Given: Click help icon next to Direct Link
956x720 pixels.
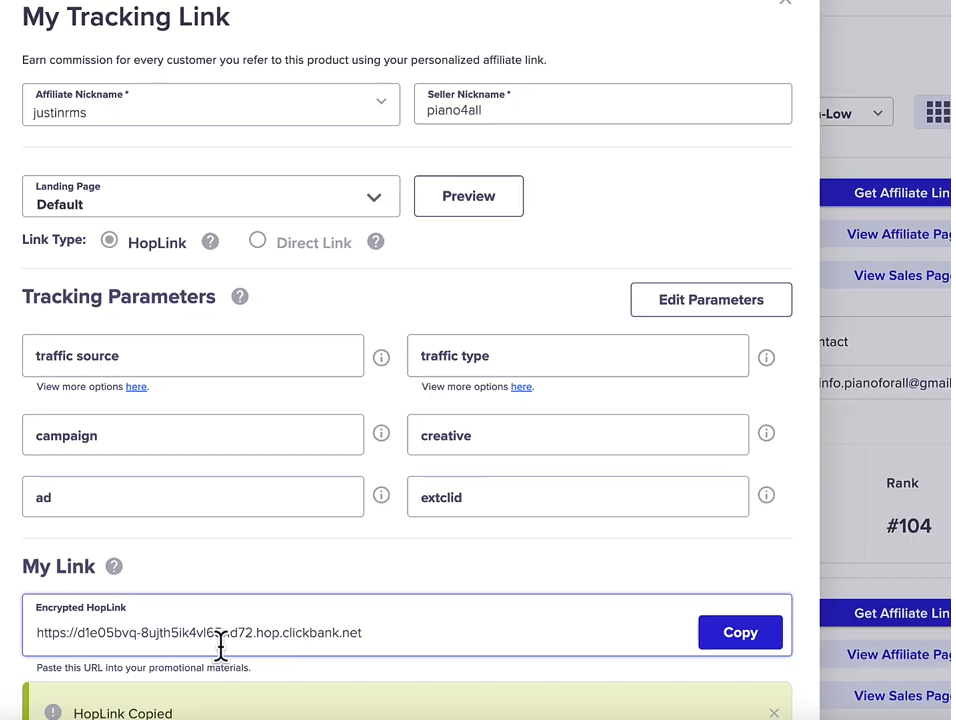Looking at the screenshot, I should click(x=375, y=242).
